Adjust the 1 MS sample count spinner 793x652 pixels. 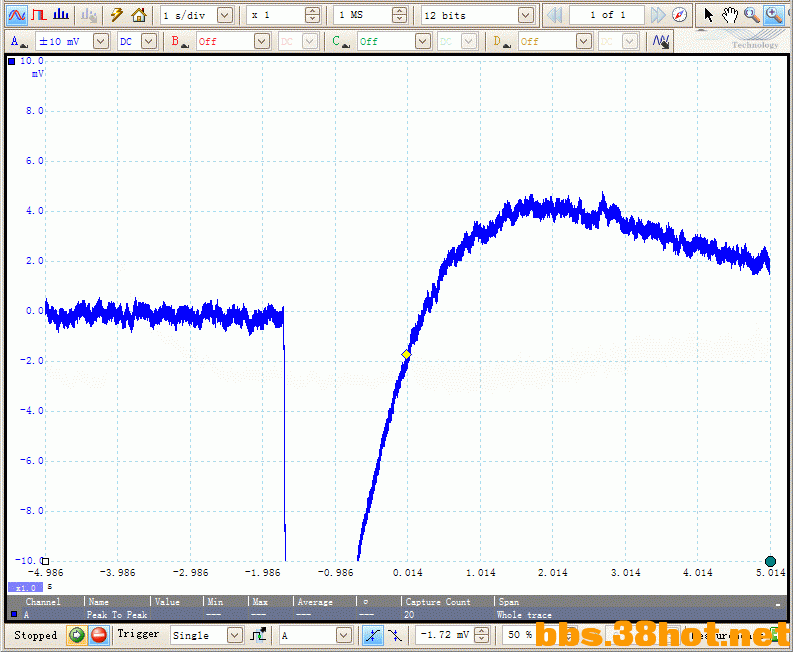(x=399, y=15)
